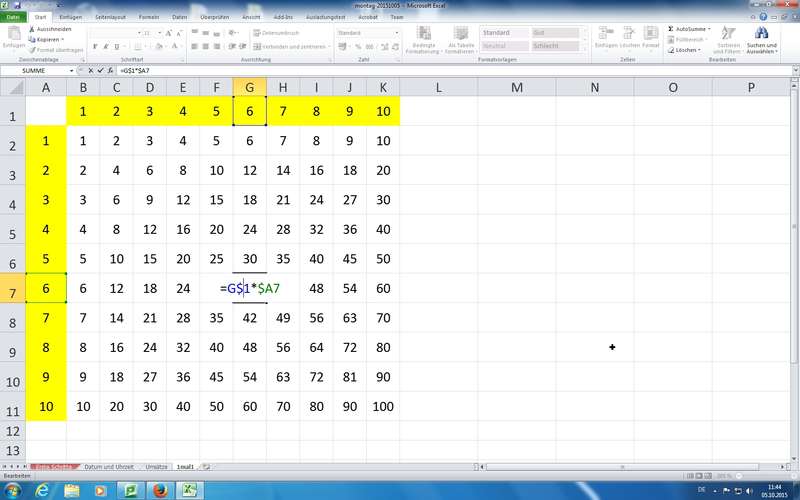Click Verbinden und zentrieren
This screenshot has width=800, height=500.
click(289, 46)
